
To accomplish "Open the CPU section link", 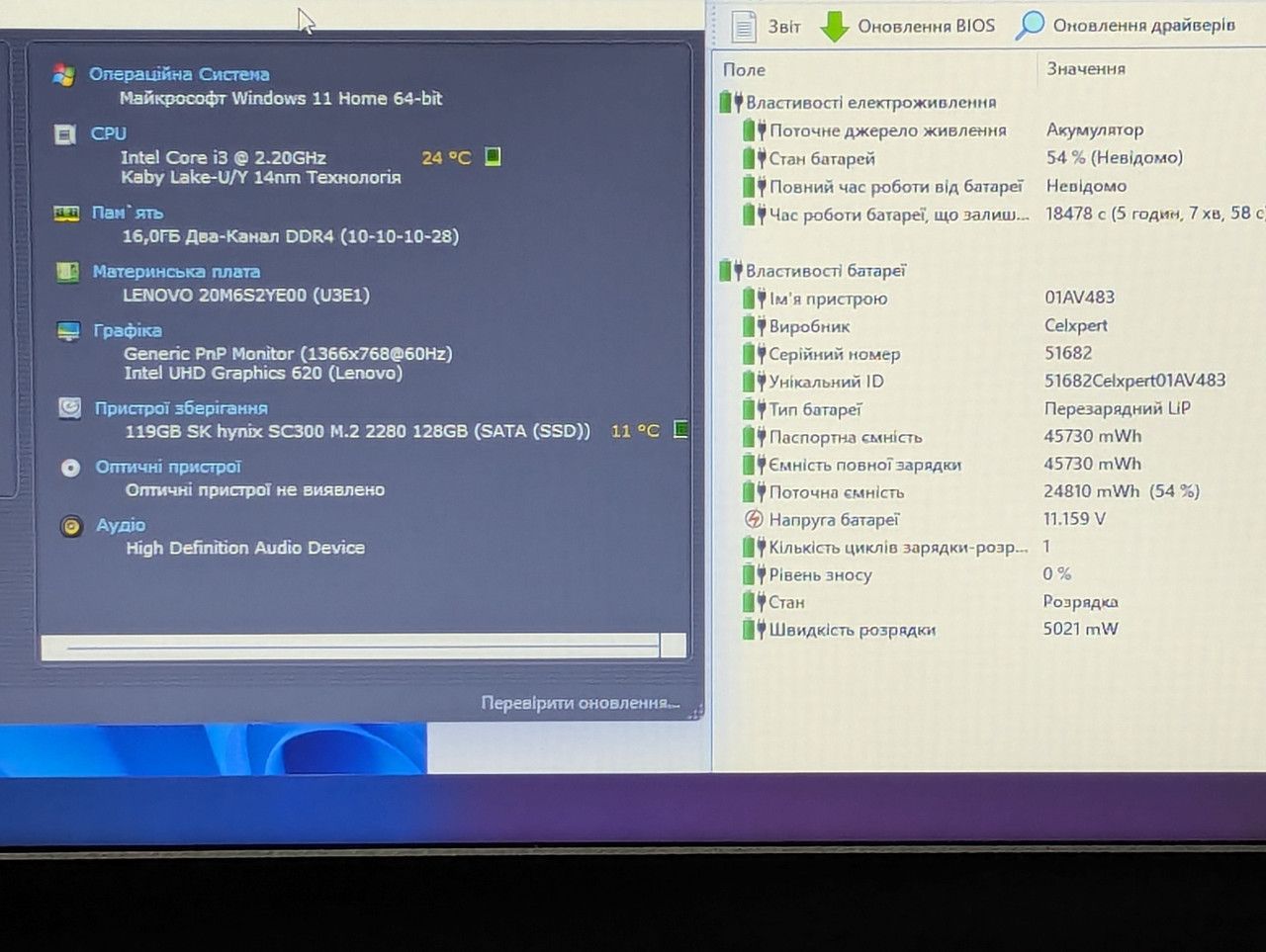I will [x=109, y=133].
